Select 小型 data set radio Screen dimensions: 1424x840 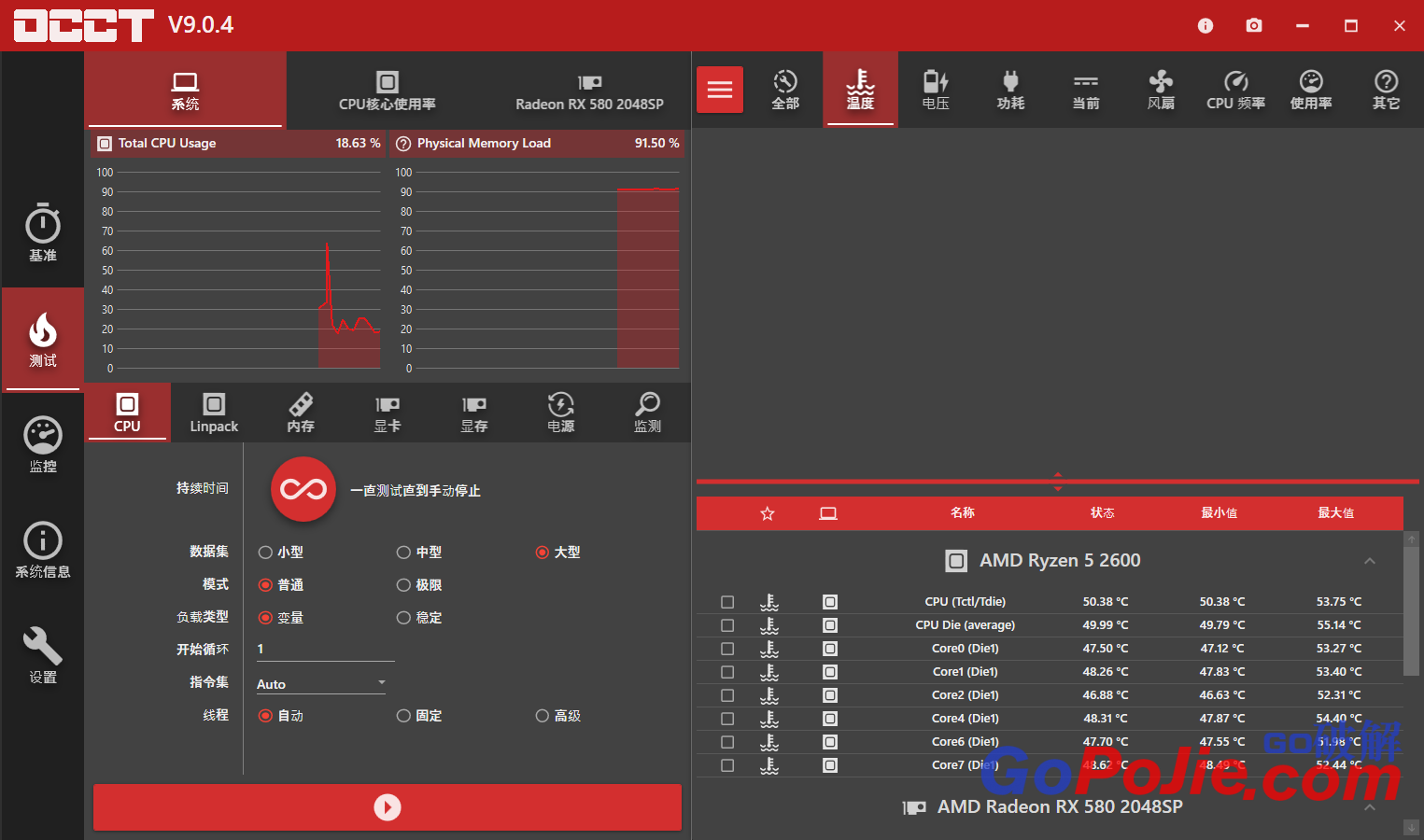tap(280, 553)
